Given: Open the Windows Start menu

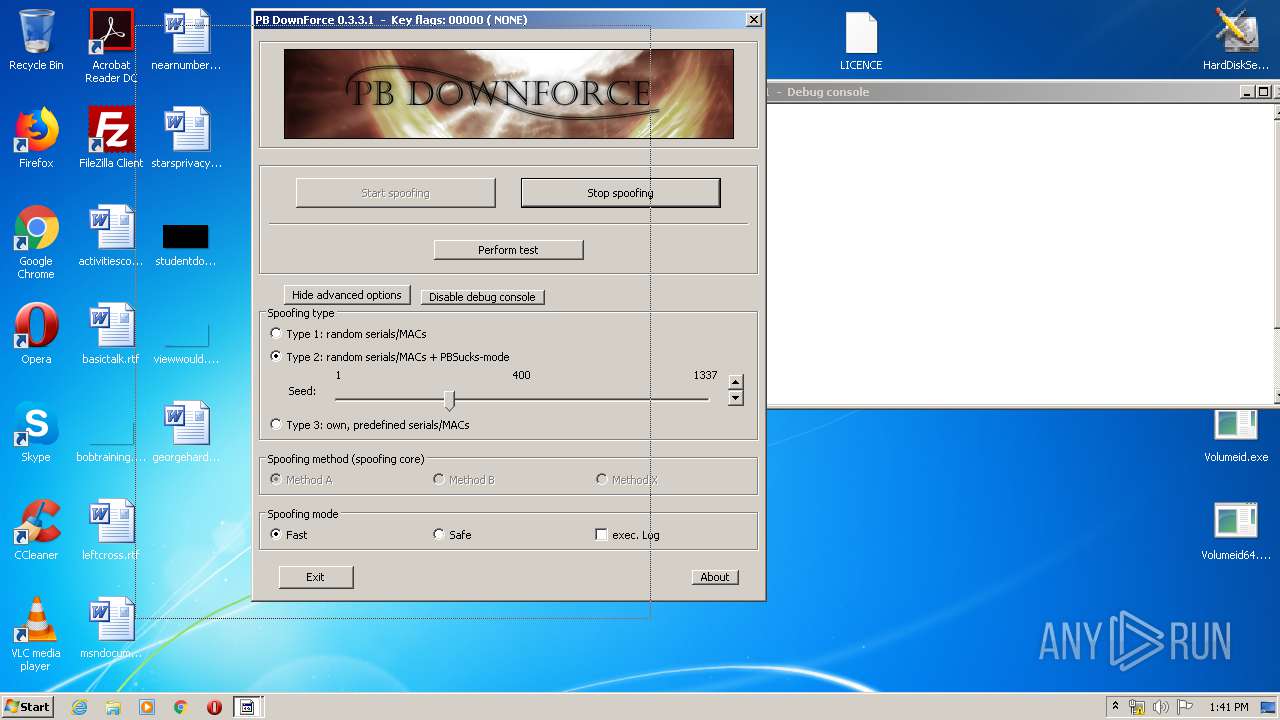Looking at the screenshot, I should (x=27, y=707).
